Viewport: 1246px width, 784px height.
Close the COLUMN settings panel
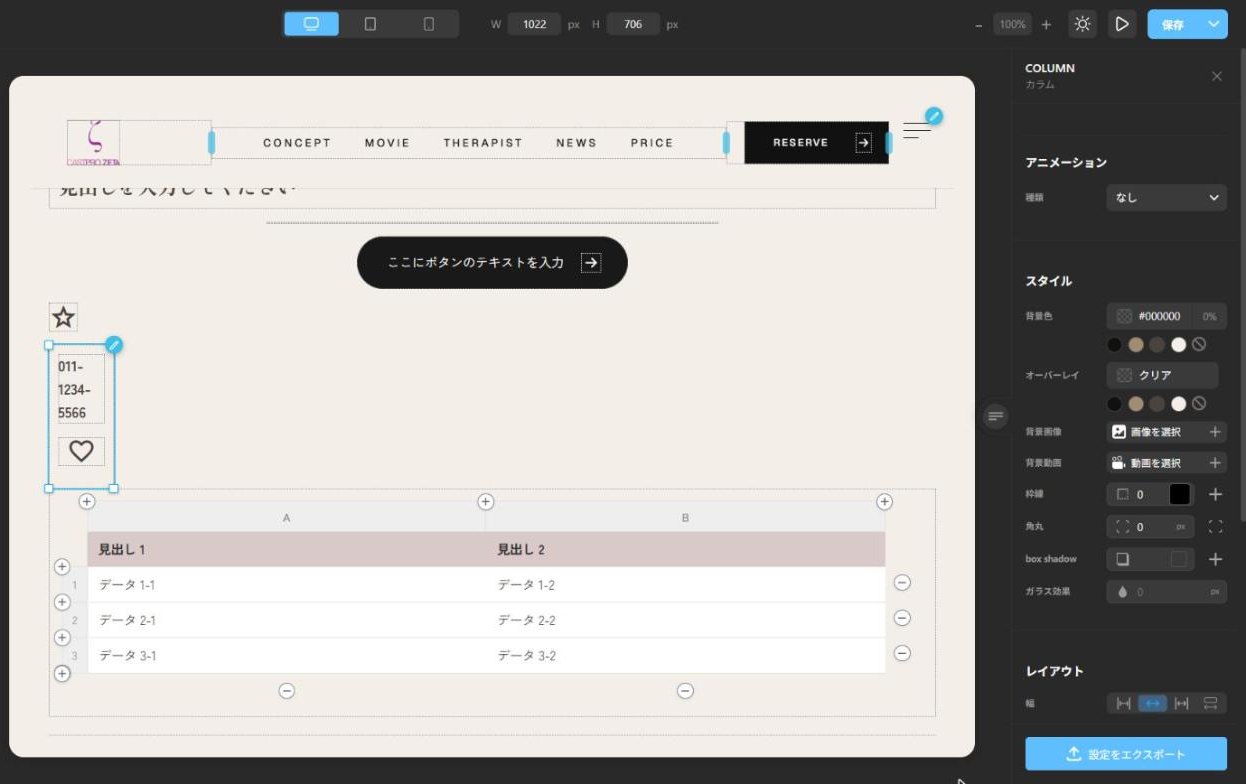1216,76
